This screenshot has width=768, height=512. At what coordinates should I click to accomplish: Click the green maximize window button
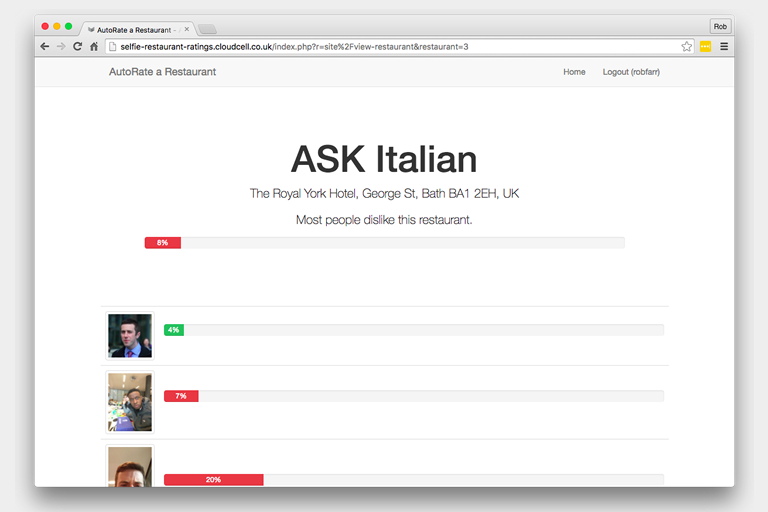(69, 26)
